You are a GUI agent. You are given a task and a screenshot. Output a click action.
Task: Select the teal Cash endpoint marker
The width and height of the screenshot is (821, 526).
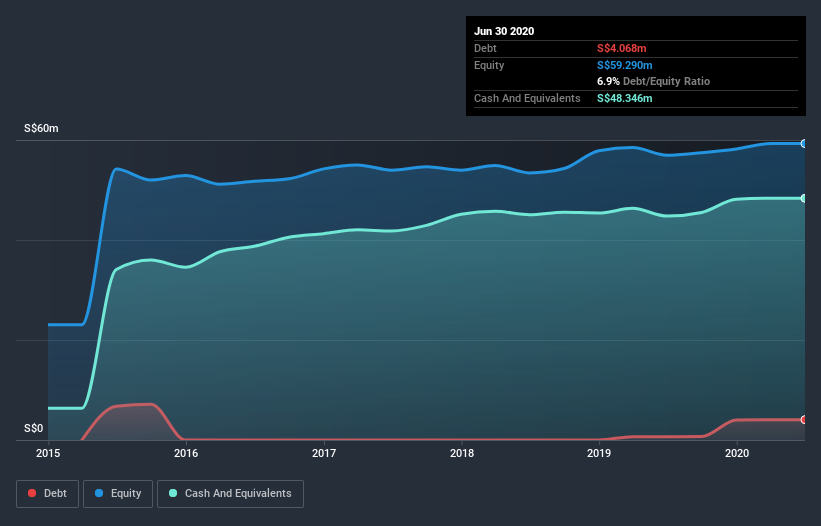tap(804, 198)
